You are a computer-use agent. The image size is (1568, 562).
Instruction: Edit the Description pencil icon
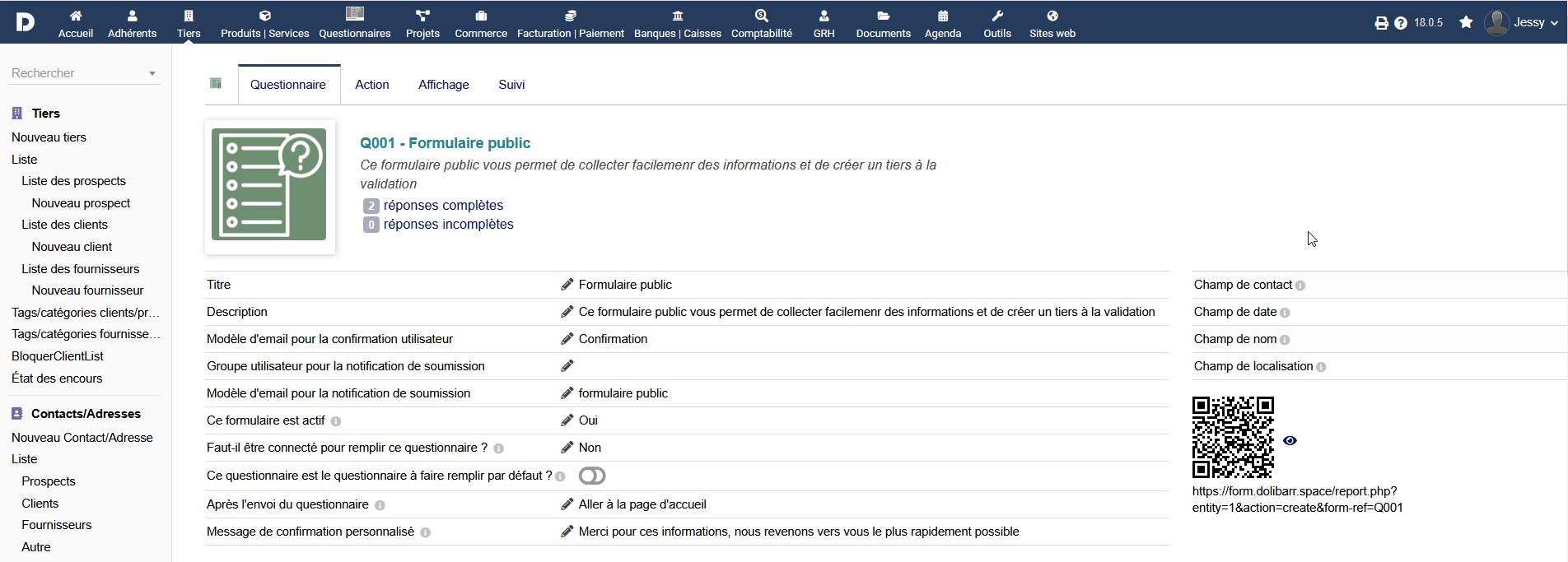click(567, 312)
